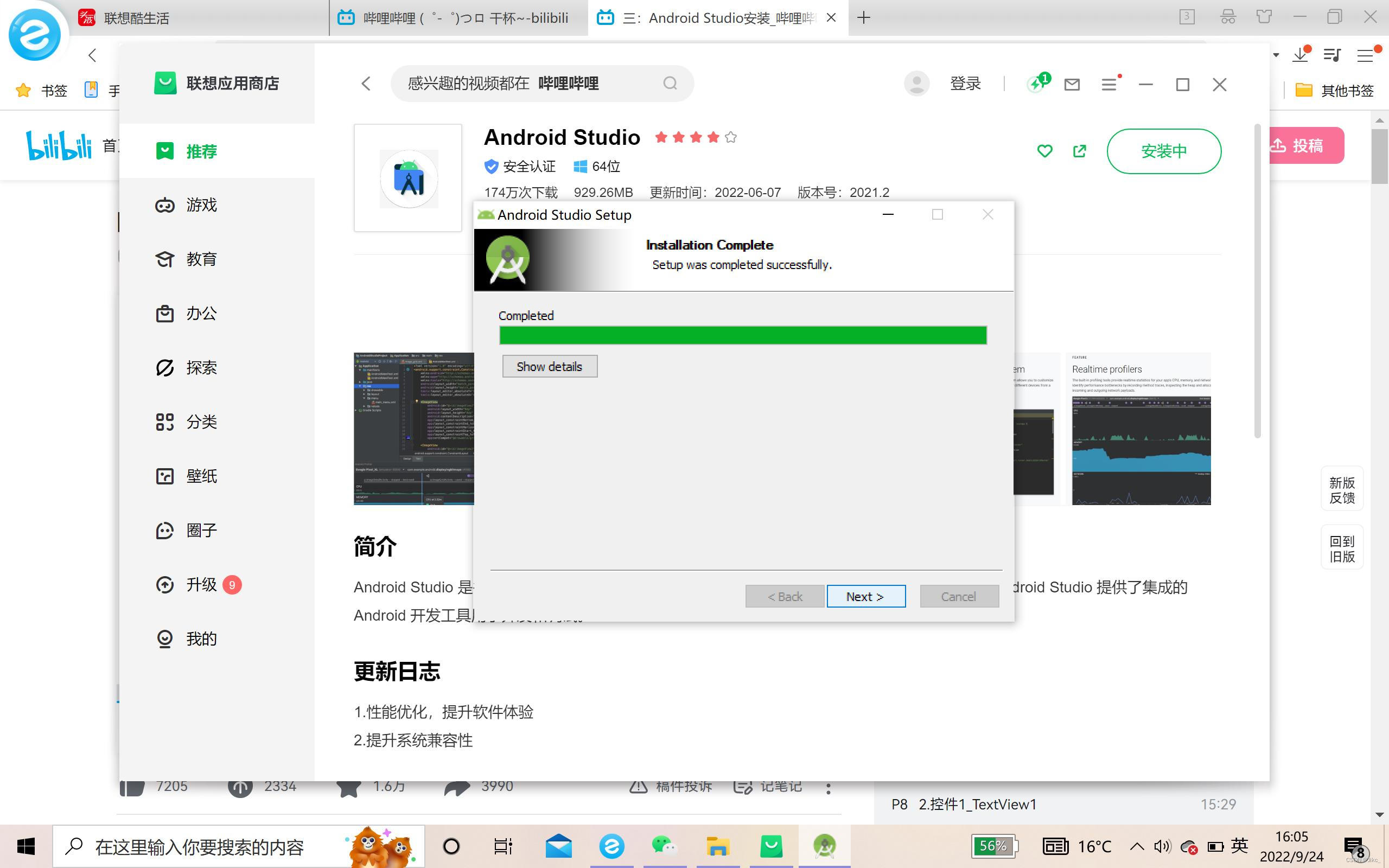
Task: Open 升级 updates with 9 badge
Action: 217,584
